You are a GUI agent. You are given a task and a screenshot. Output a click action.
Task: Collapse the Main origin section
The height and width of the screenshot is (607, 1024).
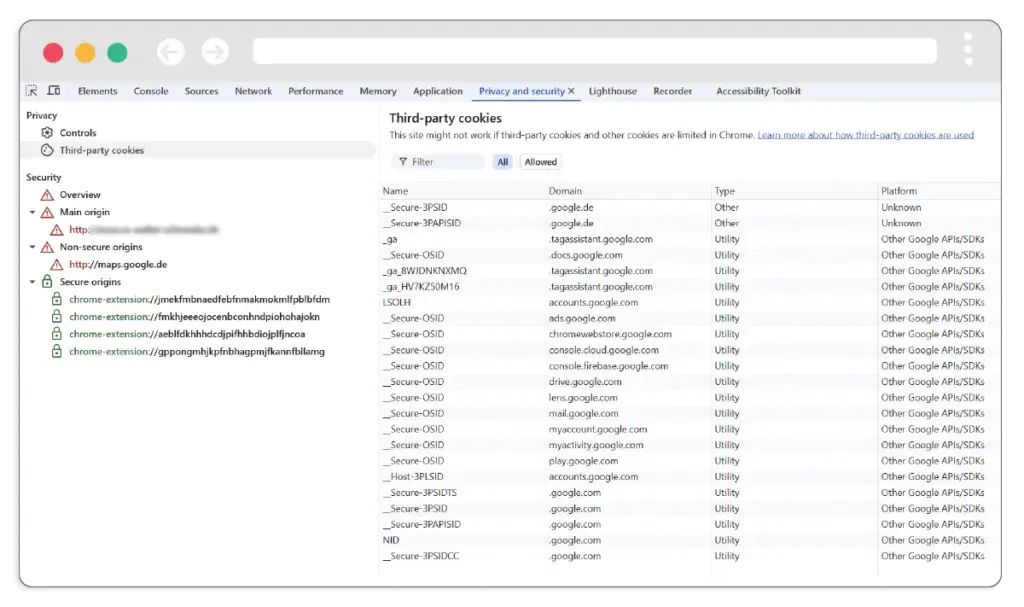[x=32, y=212]
